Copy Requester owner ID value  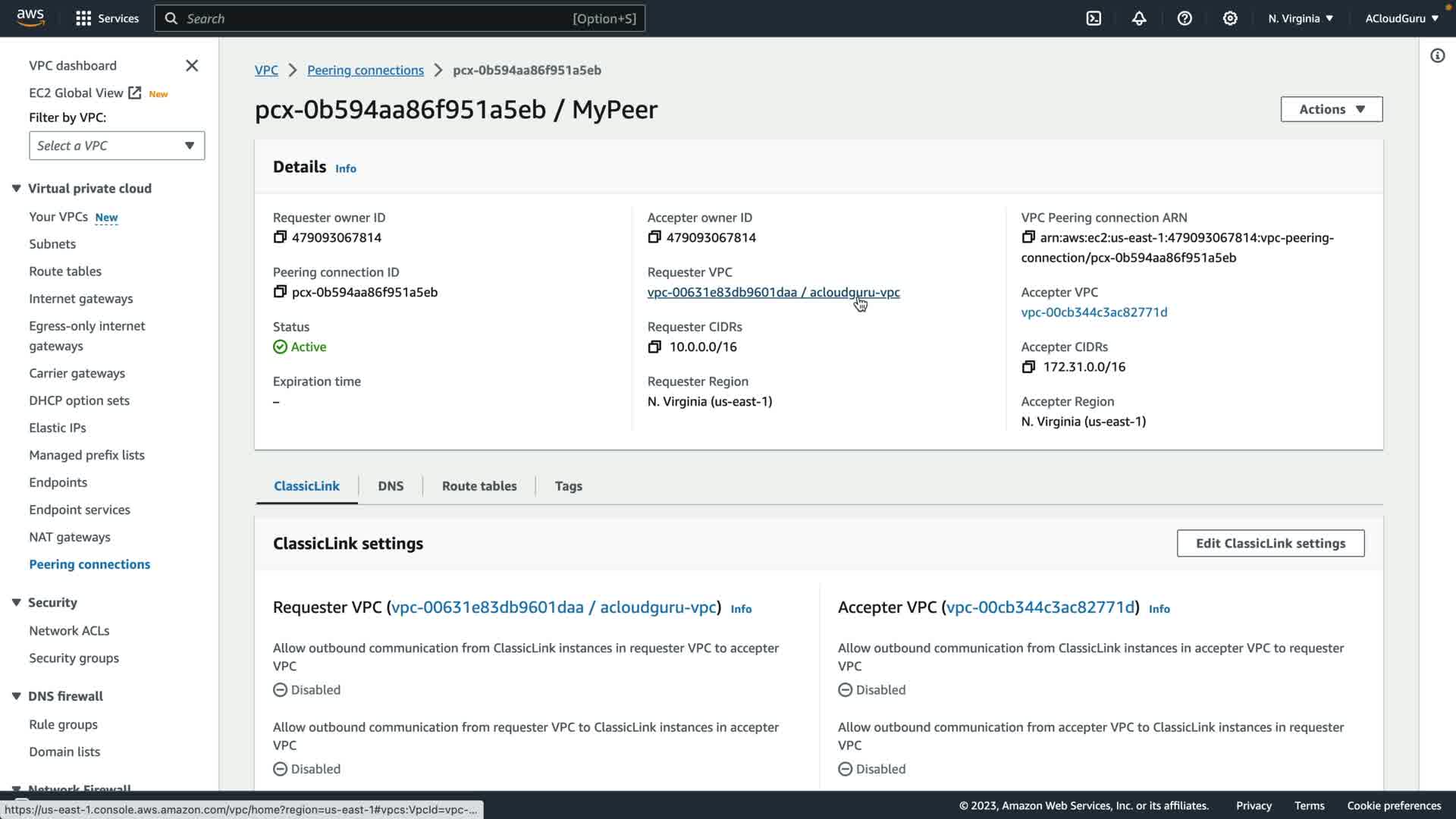click(280, 237)
